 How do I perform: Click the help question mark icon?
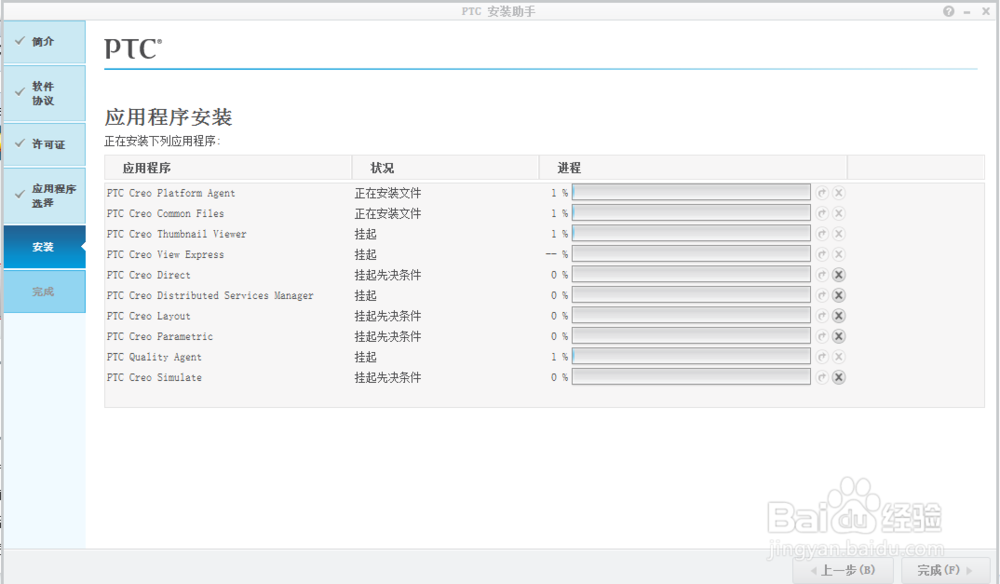click(x=948, y=11)
